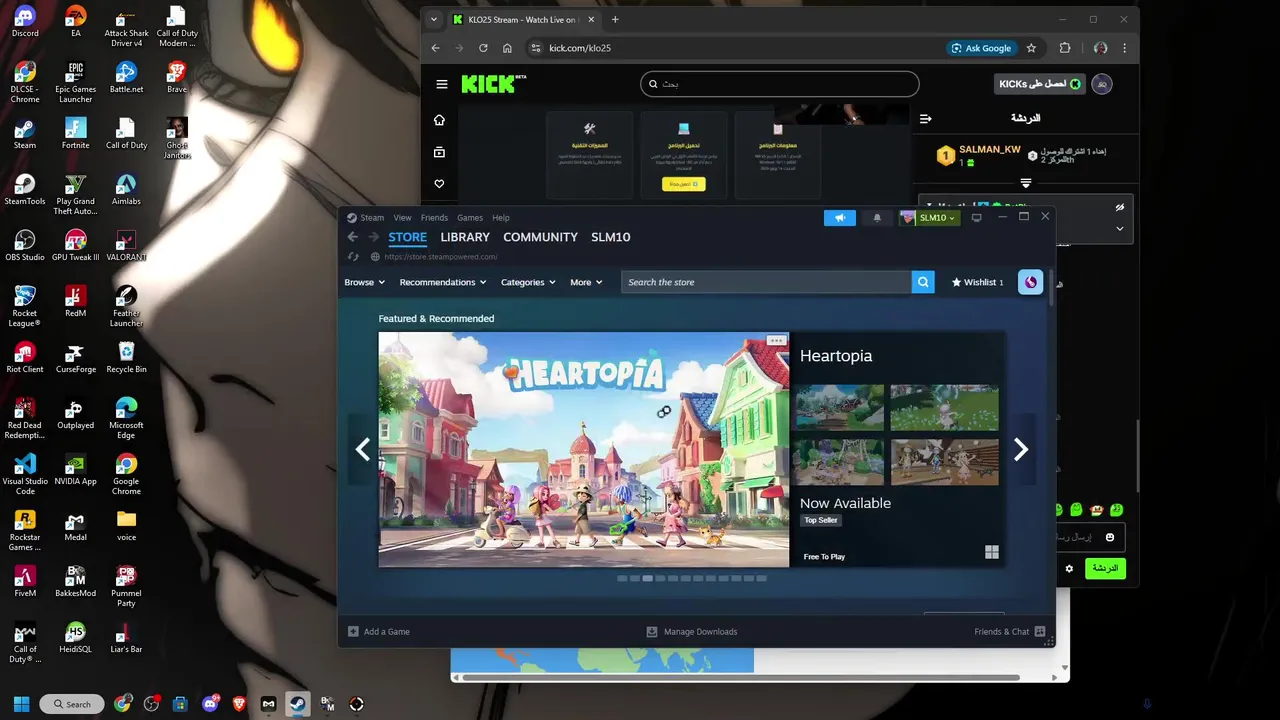Go forward in Steam navigation
Viewport: 1280px width, 720px height.
[x=373, y=237]
